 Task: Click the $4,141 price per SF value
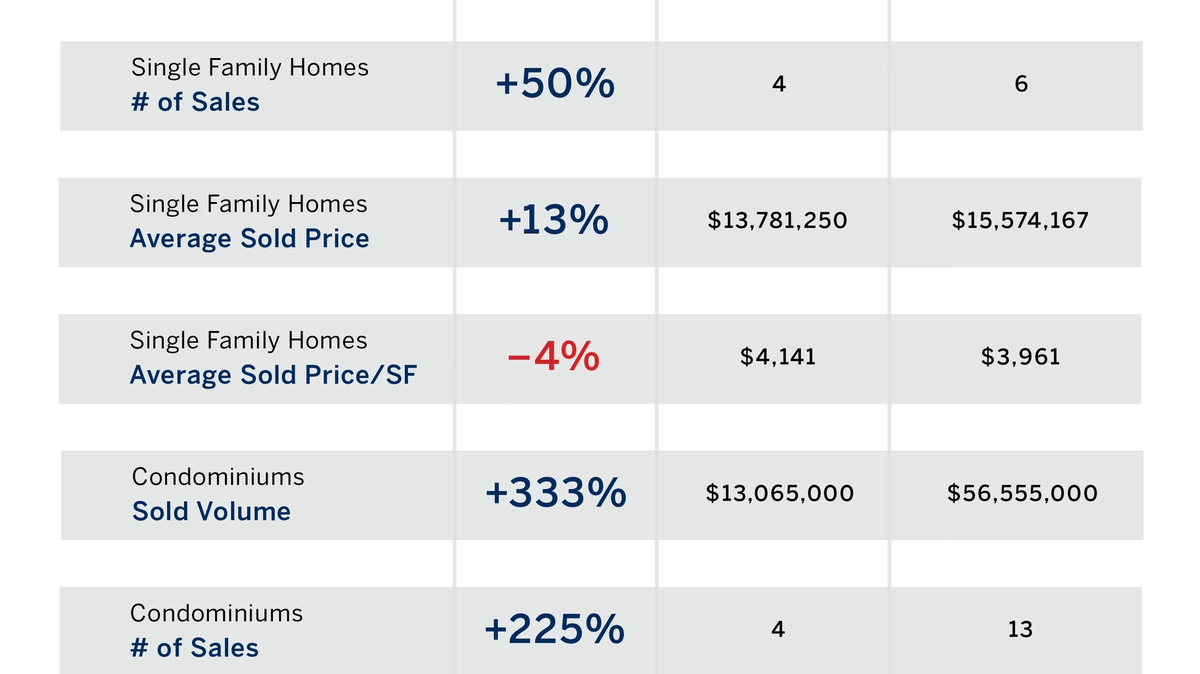[x=778, y=357]
